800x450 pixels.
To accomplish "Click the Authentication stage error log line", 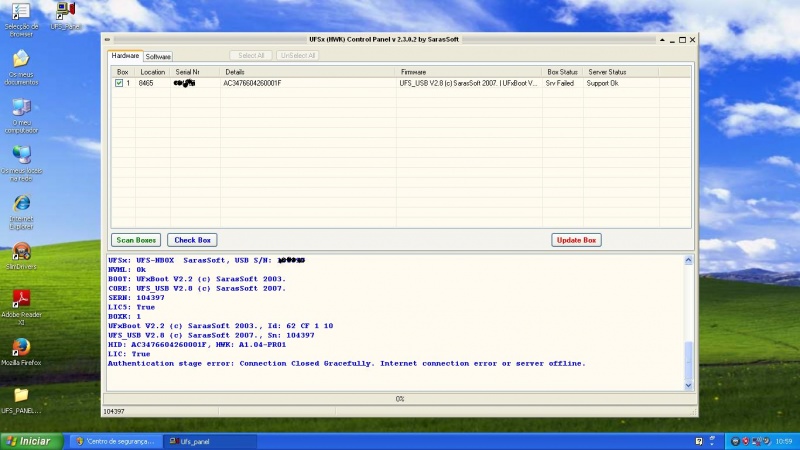I will [x=347, y=363].
